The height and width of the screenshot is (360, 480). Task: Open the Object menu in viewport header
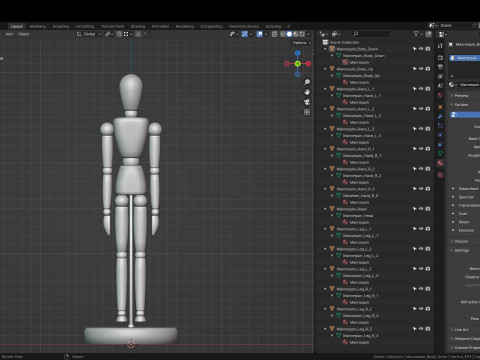[x=23, y=34]
